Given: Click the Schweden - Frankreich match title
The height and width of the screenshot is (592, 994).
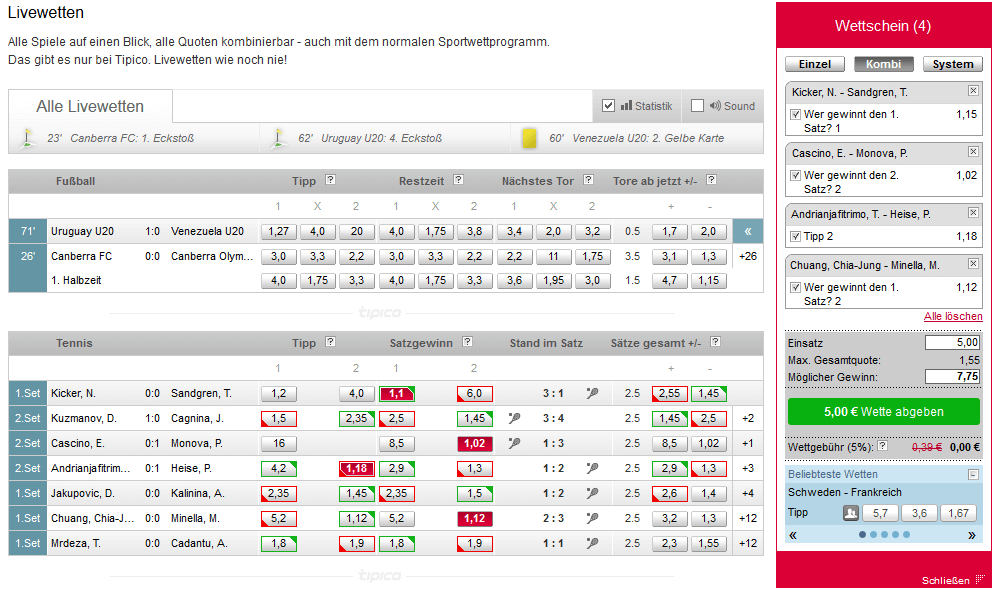Looking at the screenshot, I should 844,492.
